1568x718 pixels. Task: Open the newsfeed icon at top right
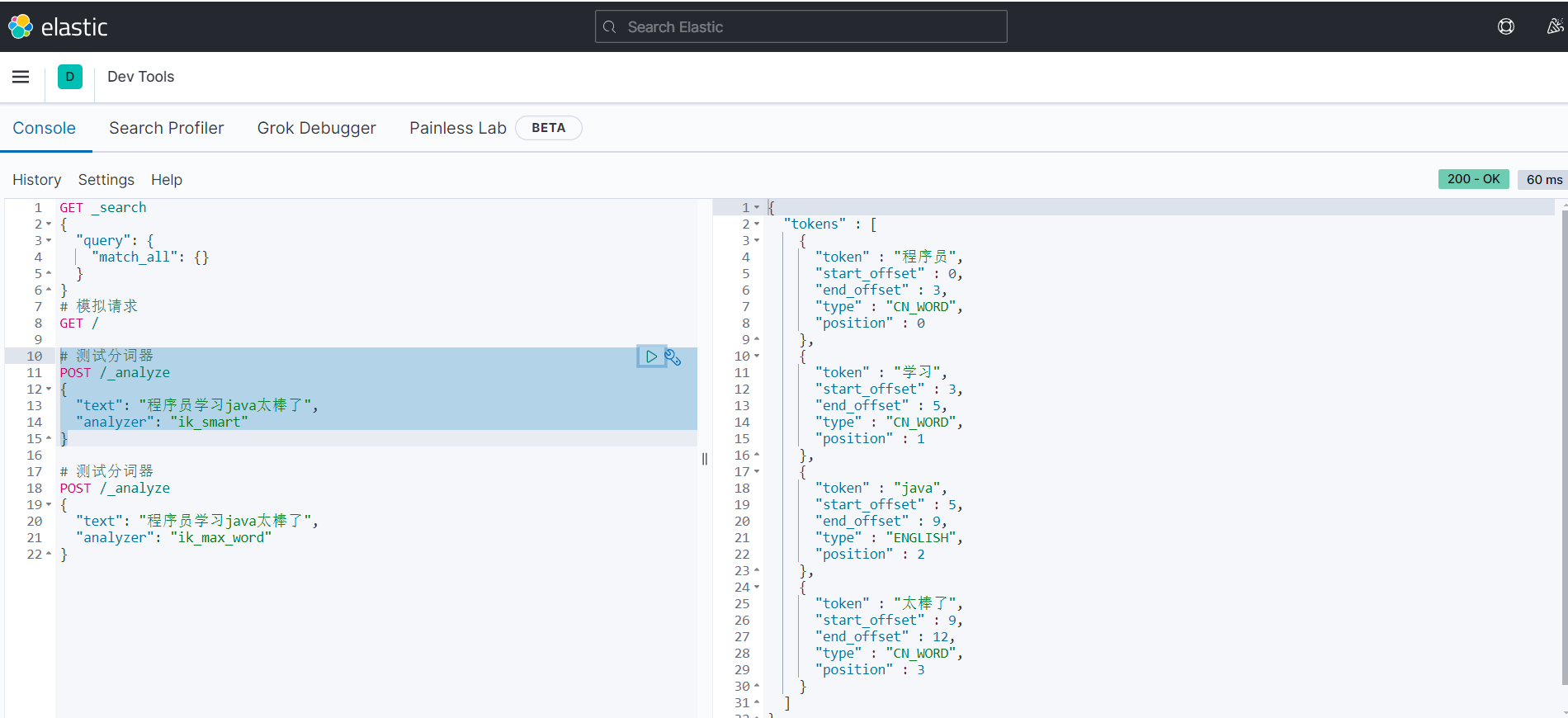point(1555,26)
